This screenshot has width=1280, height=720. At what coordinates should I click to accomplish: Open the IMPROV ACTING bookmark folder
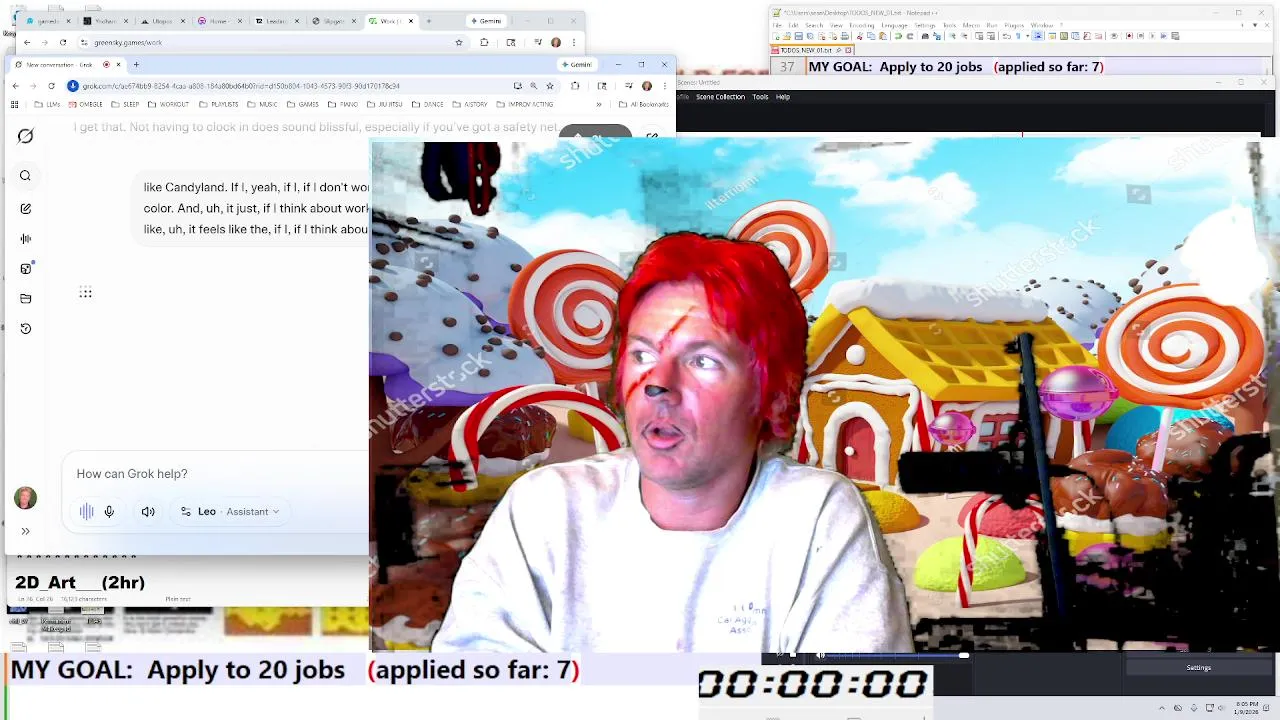coord(524,104)
